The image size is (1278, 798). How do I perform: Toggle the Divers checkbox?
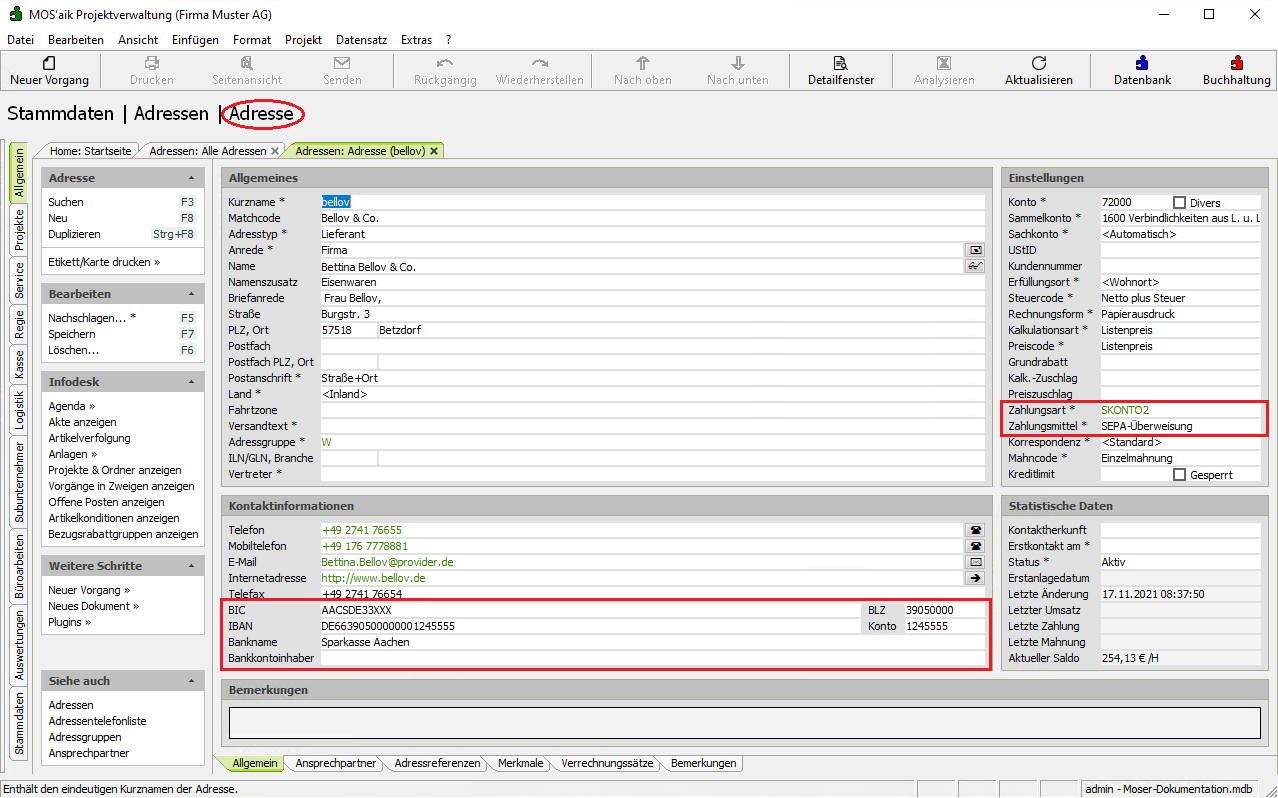1179,202
